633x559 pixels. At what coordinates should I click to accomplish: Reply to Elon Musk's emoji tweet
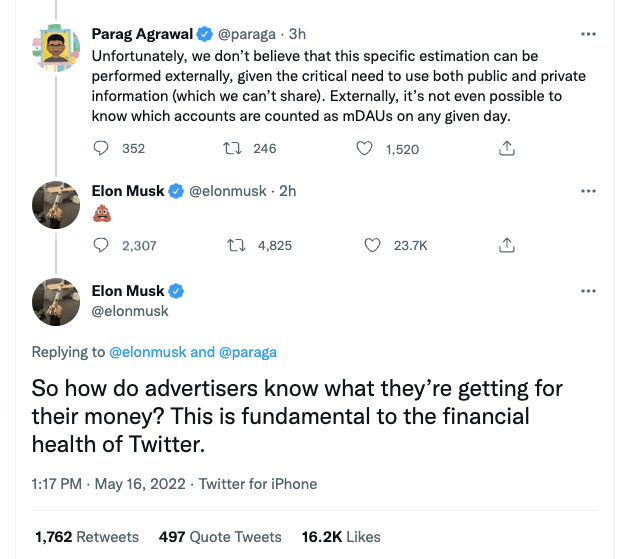pyautogui.click(x=101, y=244)
